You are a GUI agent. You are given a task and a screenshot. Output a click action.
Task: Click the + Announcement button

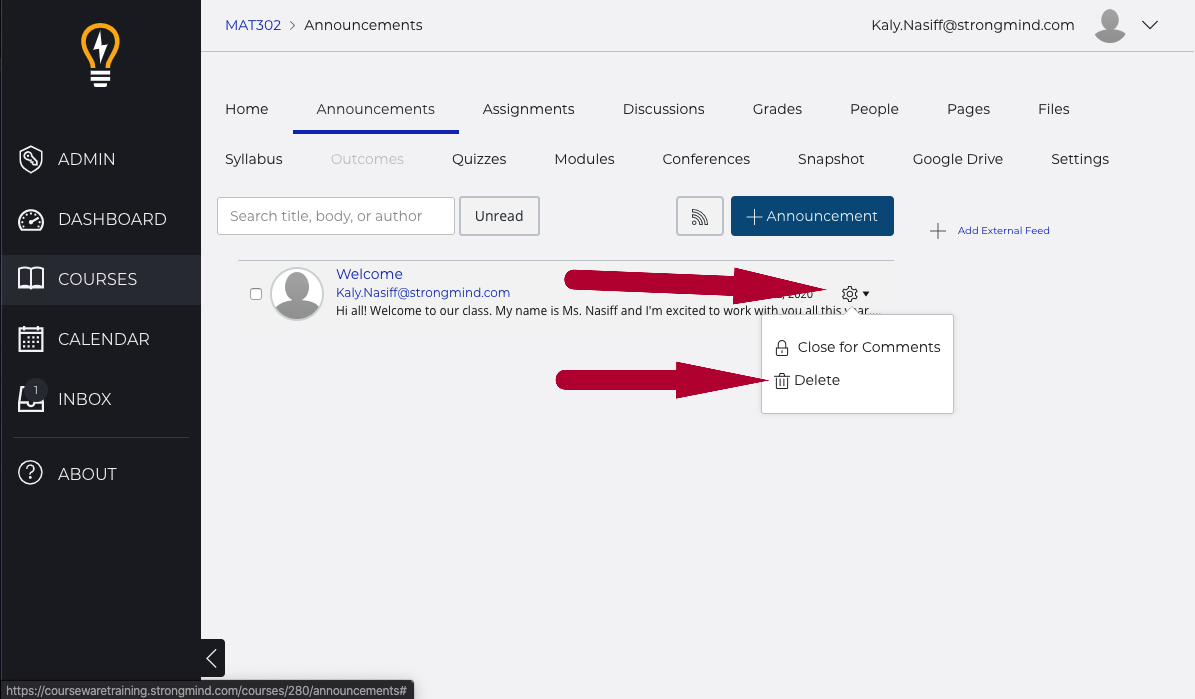click(x=812, y=216)
